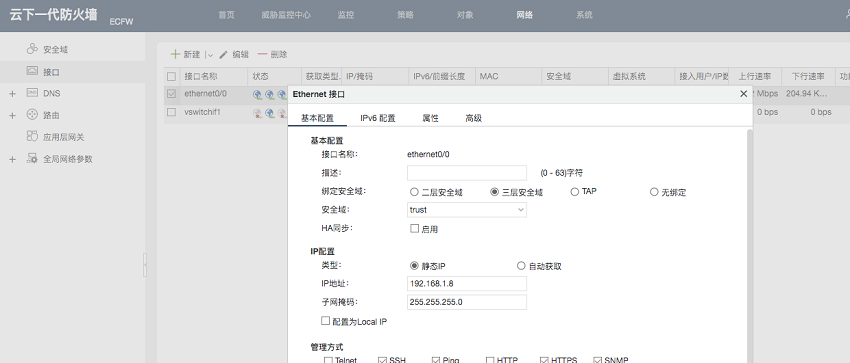Click the first status icon of ethernet0/0
Image resolution: width=850 pixels, height=363 pixels.
[257, 94]
